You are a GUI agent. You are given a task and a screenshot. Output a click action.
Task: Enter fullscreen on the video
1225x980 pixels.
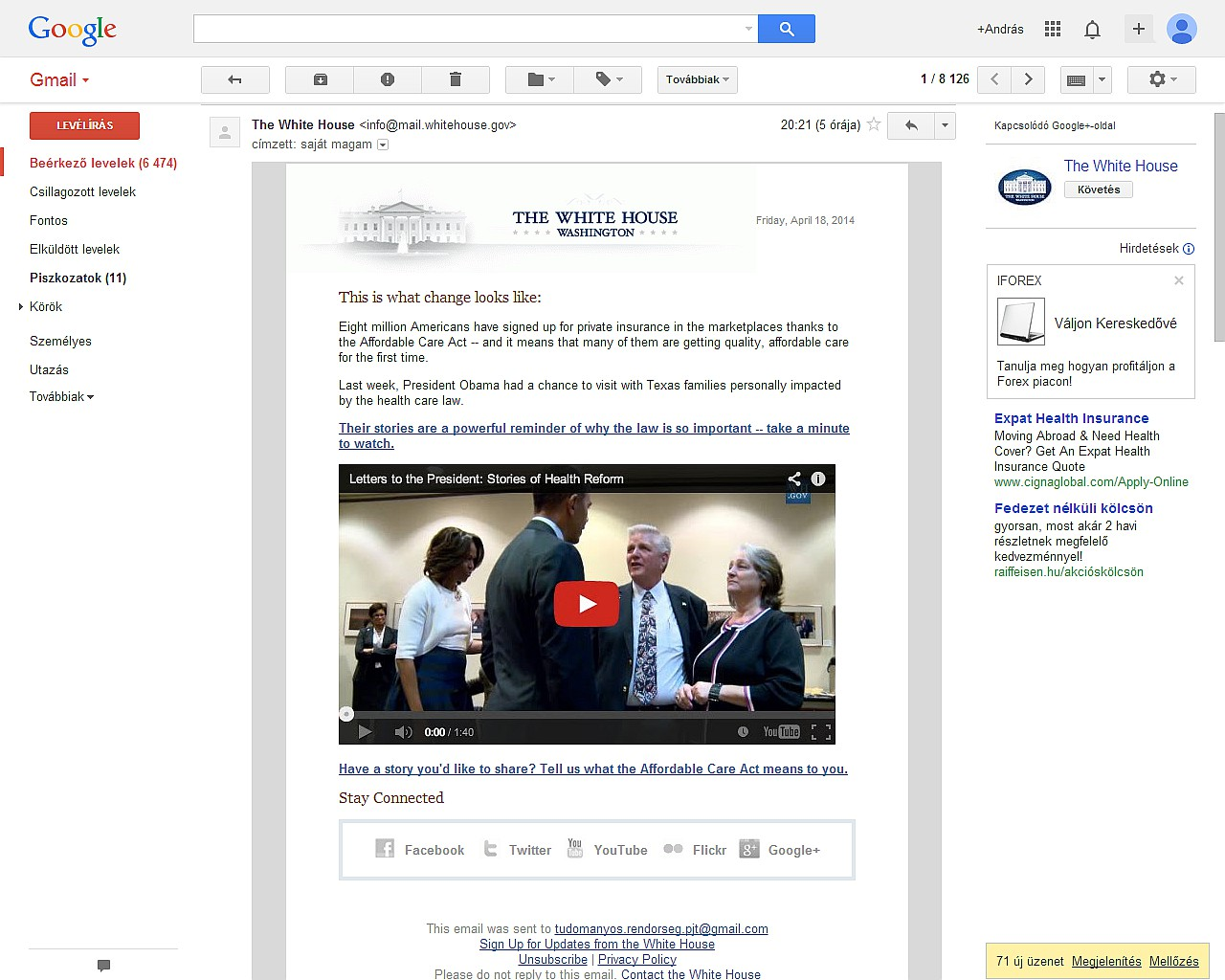click(x=821, y=732)
